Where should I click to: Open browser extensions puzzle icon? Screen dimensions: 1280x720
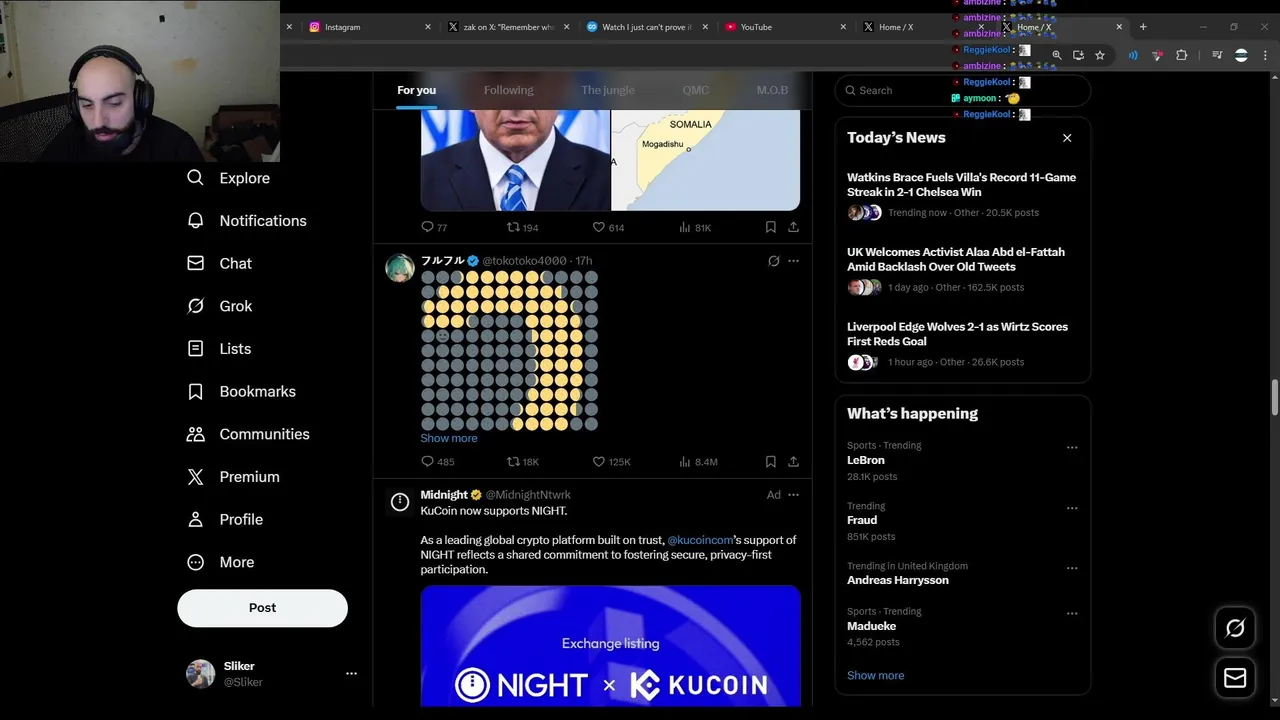pos(1181,55)
